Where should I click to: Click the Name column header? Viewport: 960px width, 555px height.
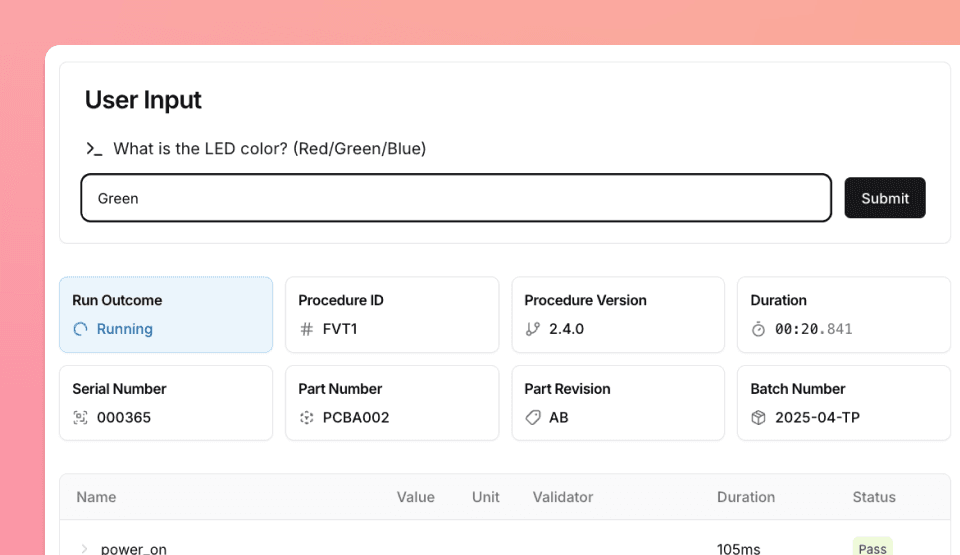tap(96, 497)
